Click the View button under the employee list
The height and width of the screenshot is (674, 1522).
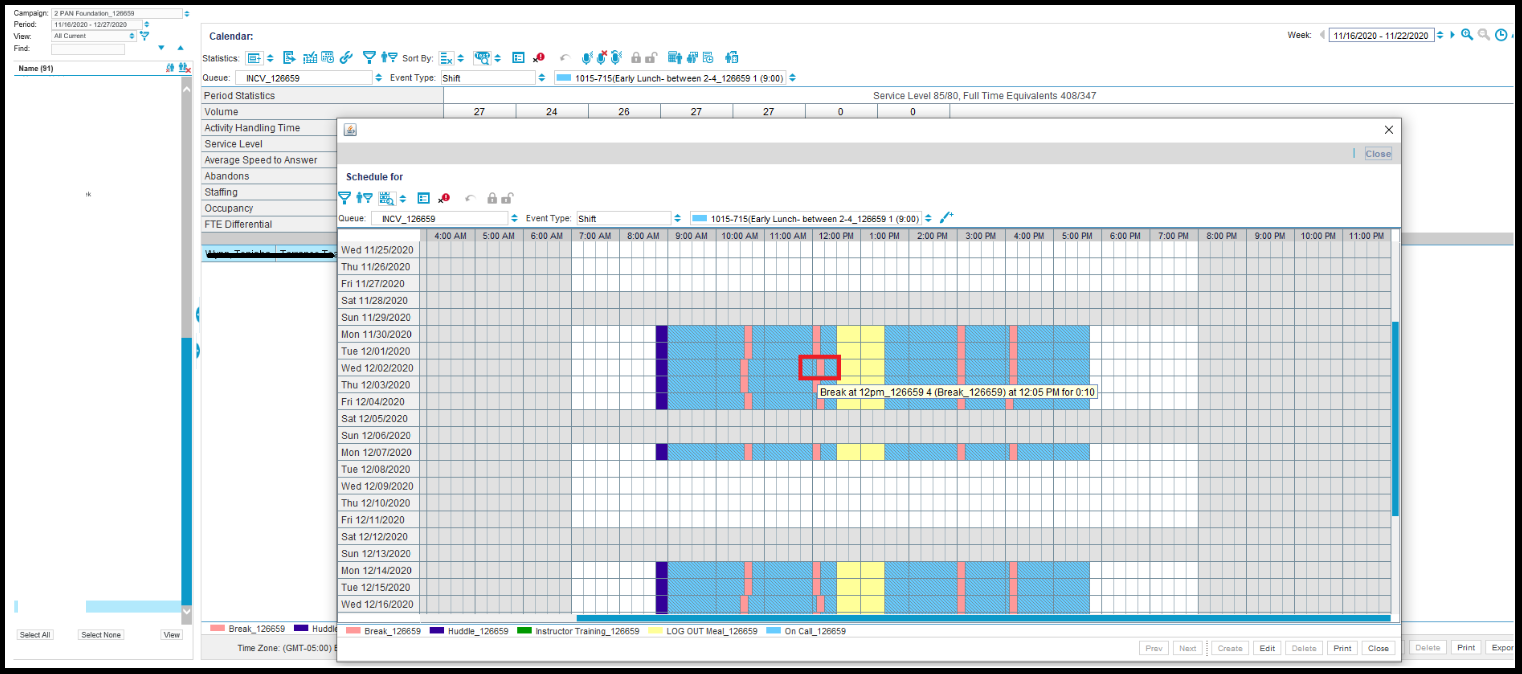[x=172, y=635]
